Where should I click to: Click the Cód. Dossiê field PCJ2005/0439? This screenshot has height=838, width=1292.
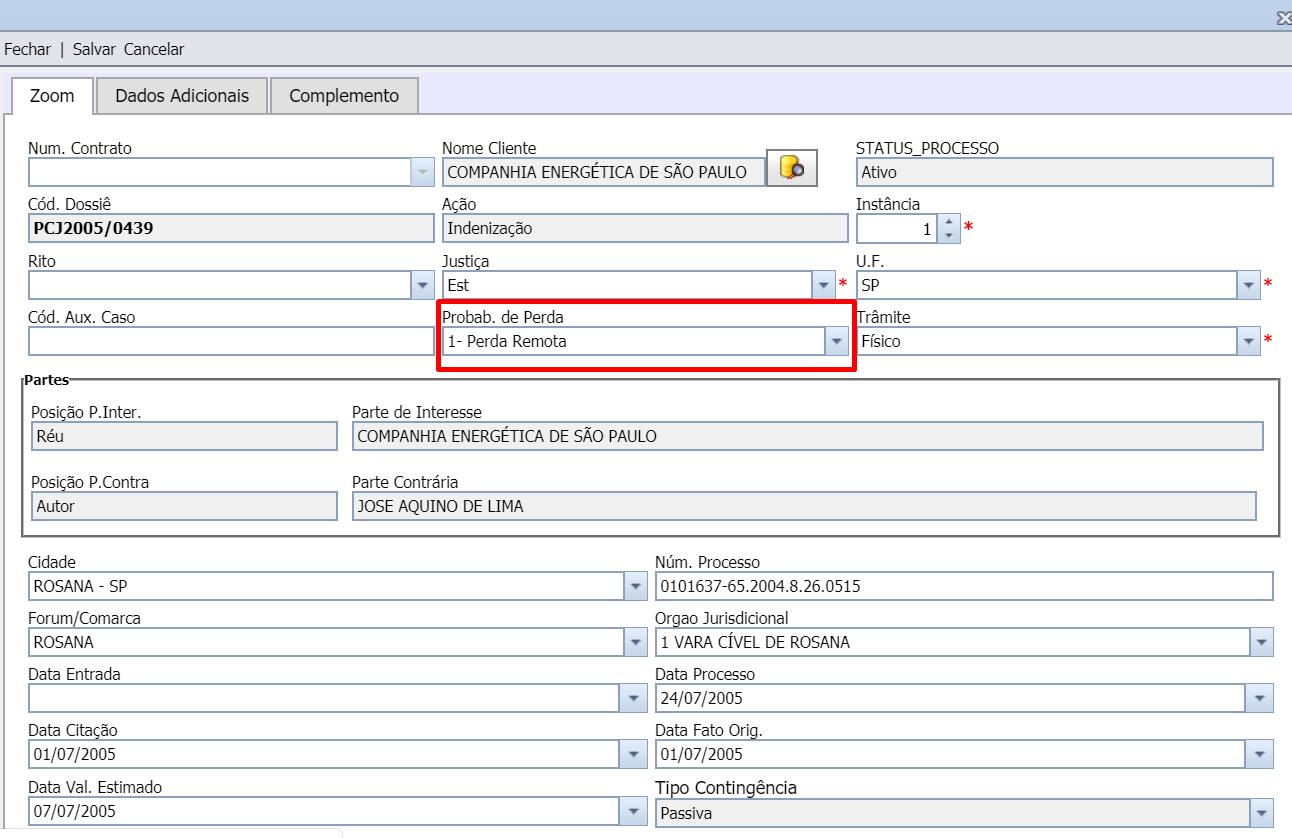pyautogui.click(x=231, y=228)
